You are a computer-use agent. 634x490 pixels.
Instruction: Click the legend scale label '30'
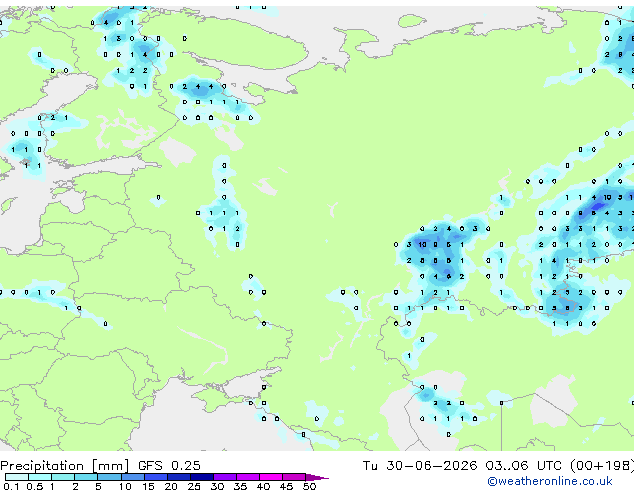pyautogui.click(x=217, y=486)
